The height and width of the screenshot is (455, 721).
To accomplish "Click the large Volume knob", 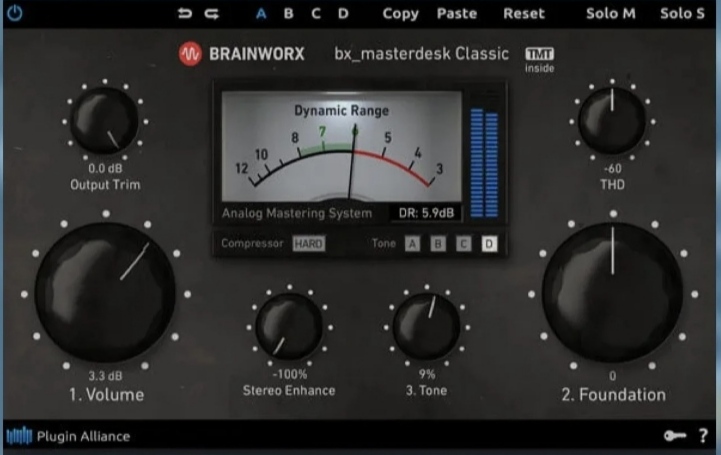I will (x=105, y=293).
